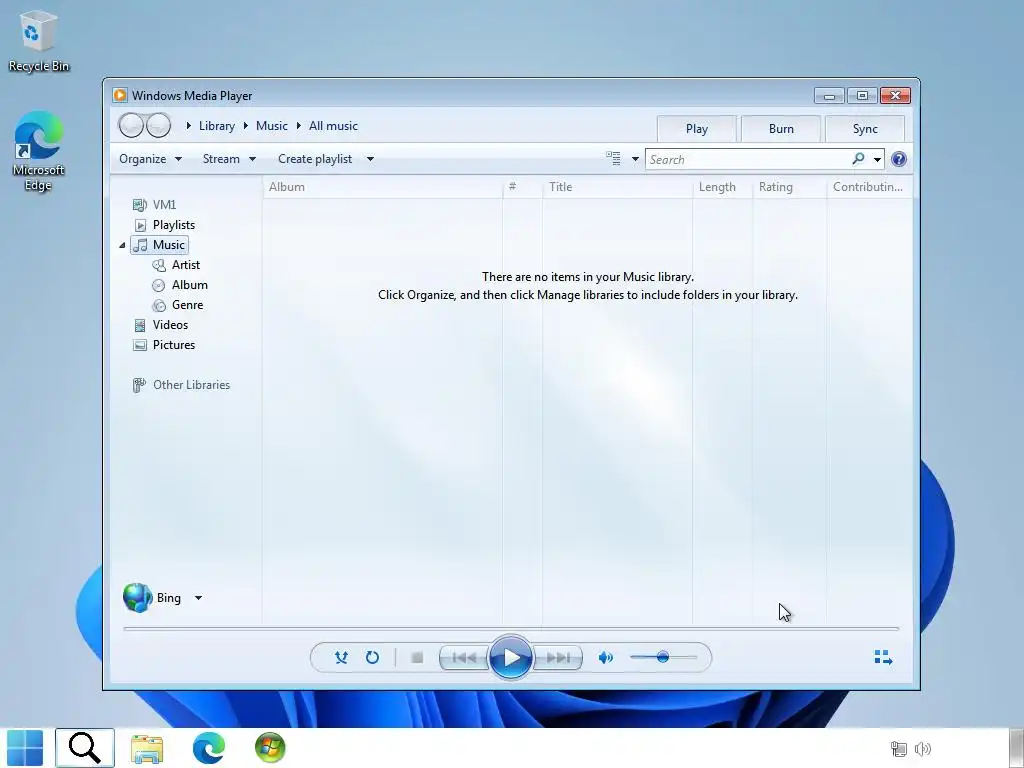Sort by the Title column header
1024x768 pixels.
pos(617,187)
